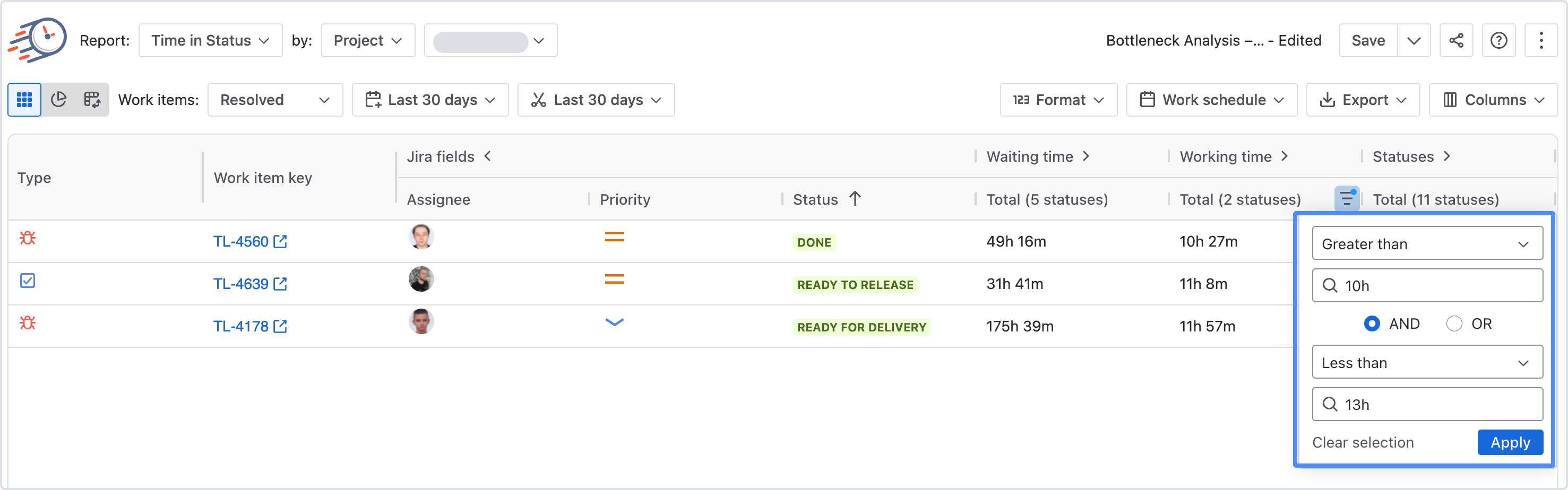Click the share report icon
This screenshot has height=490, width=1568.
point(1456,41)
